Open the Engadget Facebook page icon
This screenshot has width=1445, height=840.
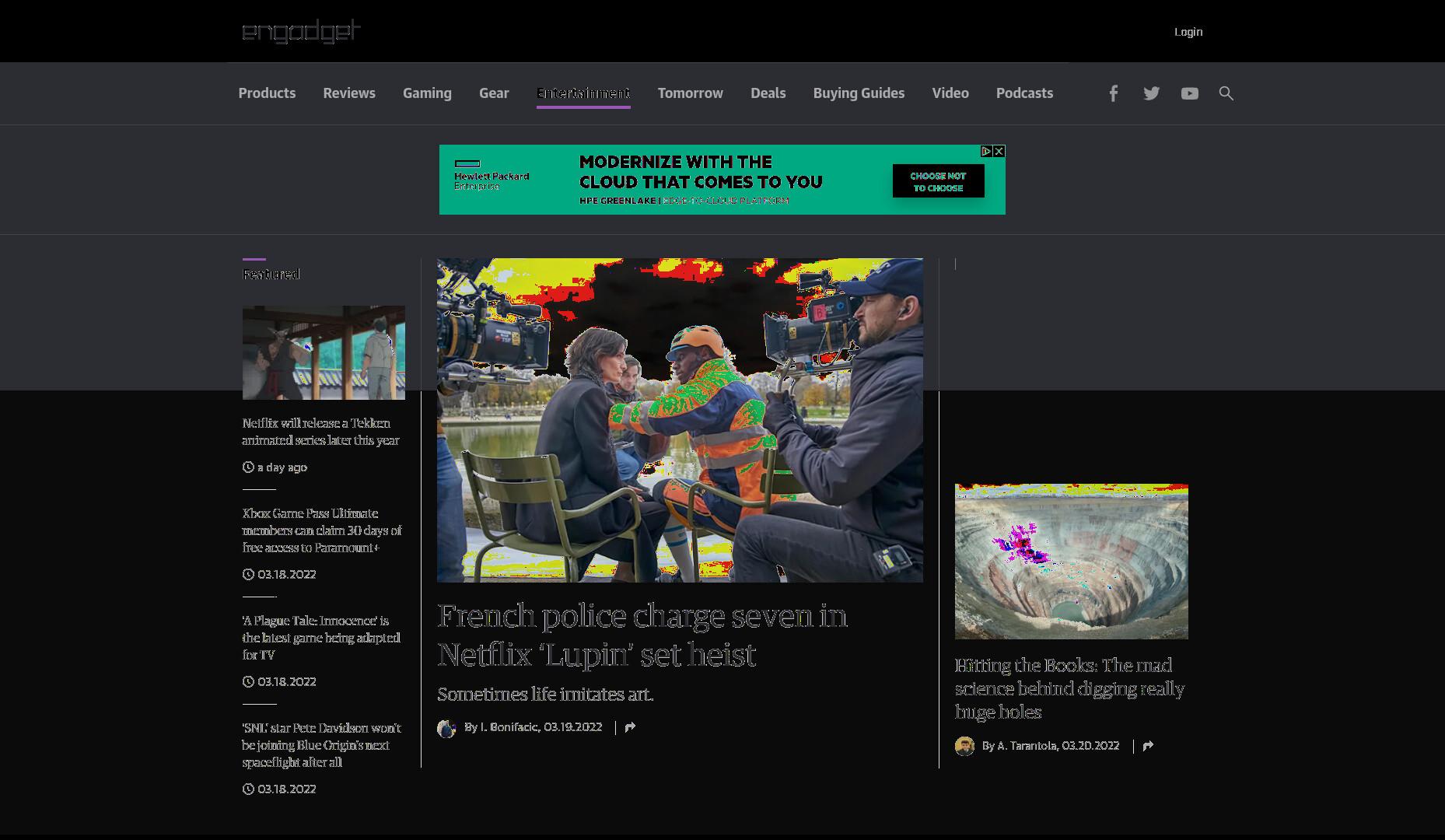1113,93
